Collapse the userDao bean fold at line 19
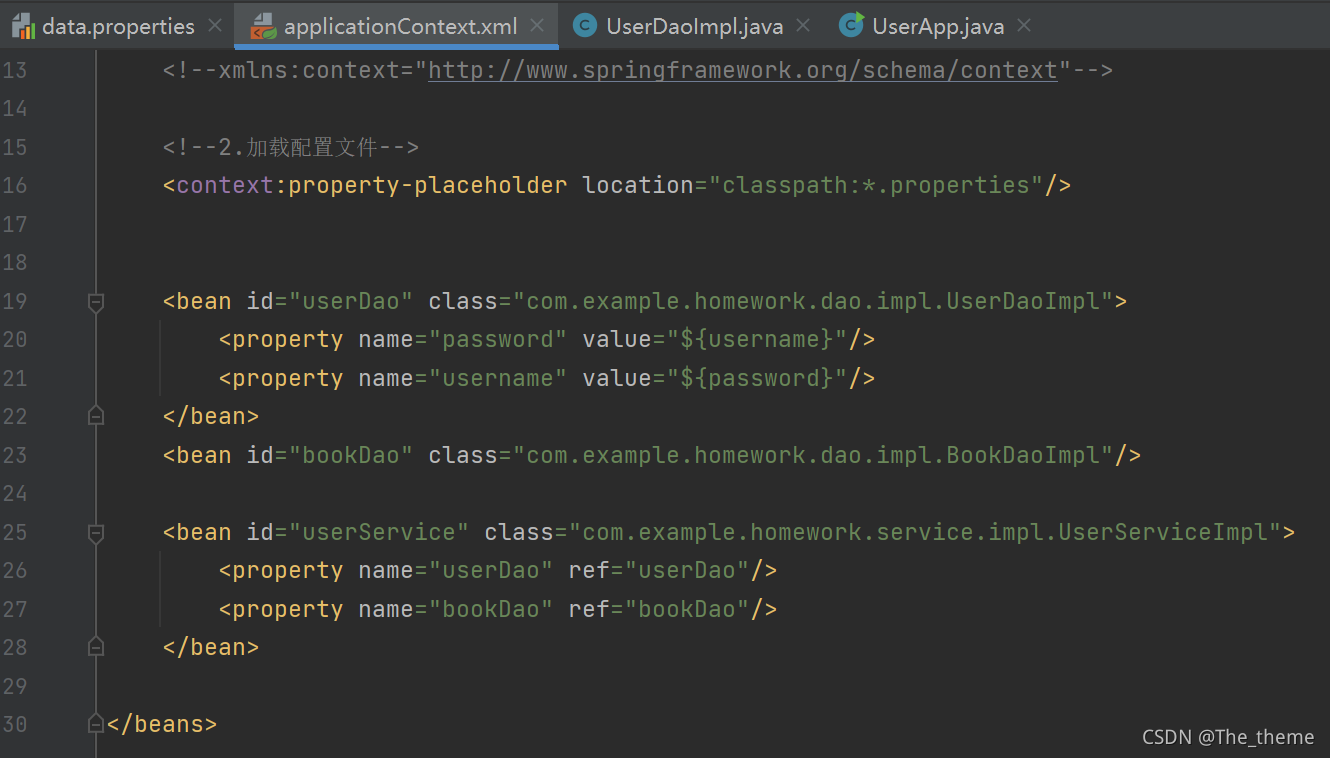The image size is (1330, 758). [96, 301]
